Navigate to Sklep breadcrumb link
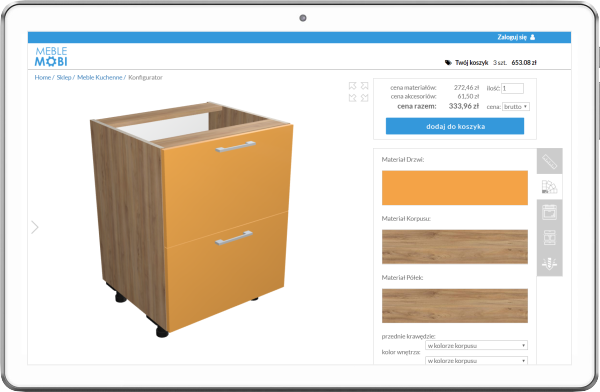 point(64,77)
